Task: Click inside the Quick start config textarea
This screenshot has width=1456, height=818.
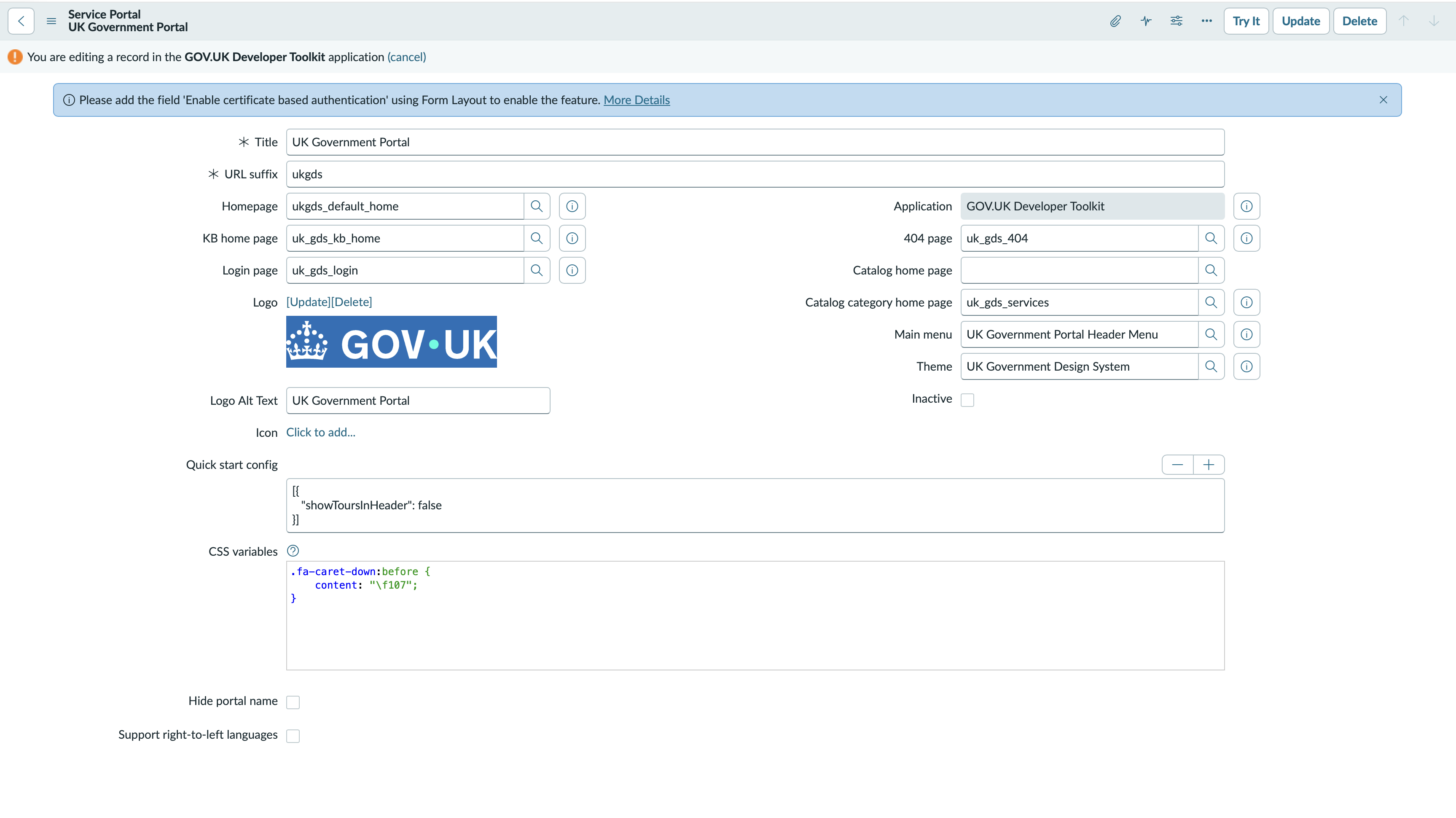Action: click(755, 506)
